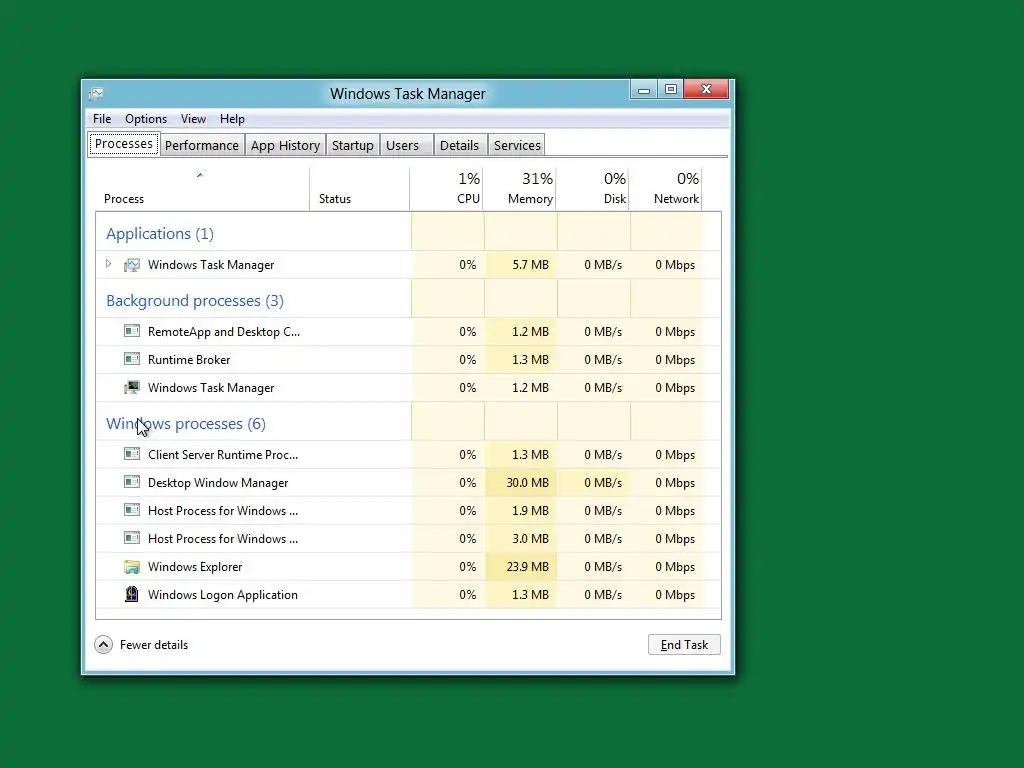This screenshot has height=768, width=1024.
Task: Select the RemoteApp and Desktop C... name
Action: 224,332
